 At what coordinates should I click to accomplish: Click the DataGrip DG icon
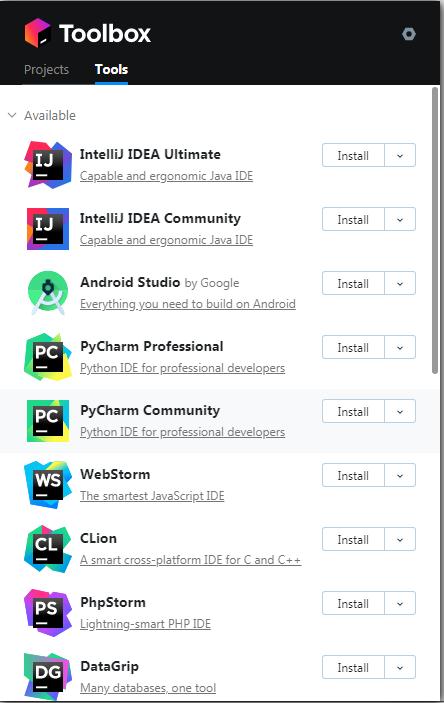coord(48,677)
